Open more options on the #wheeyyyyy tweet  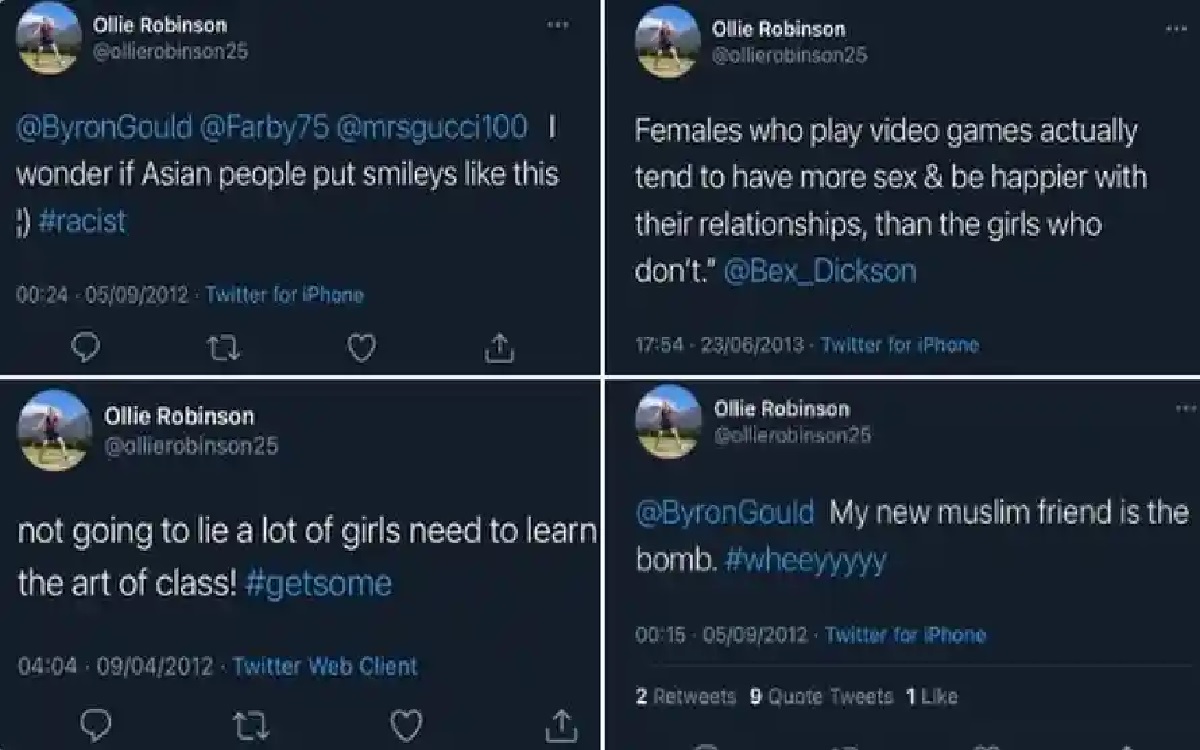1186,408
